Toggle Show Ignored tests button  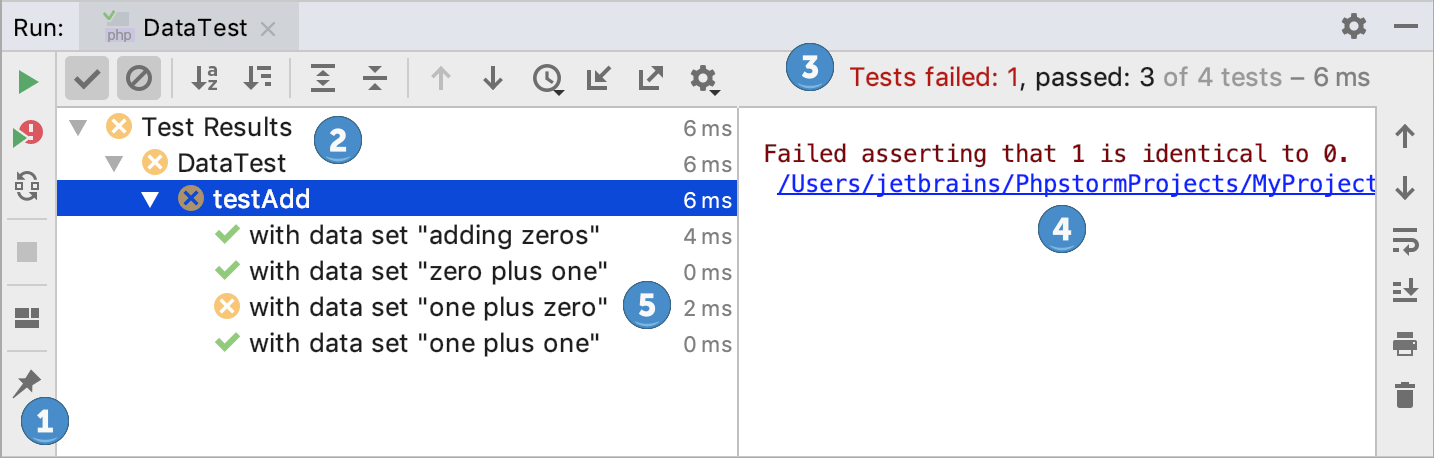[141, 78]
